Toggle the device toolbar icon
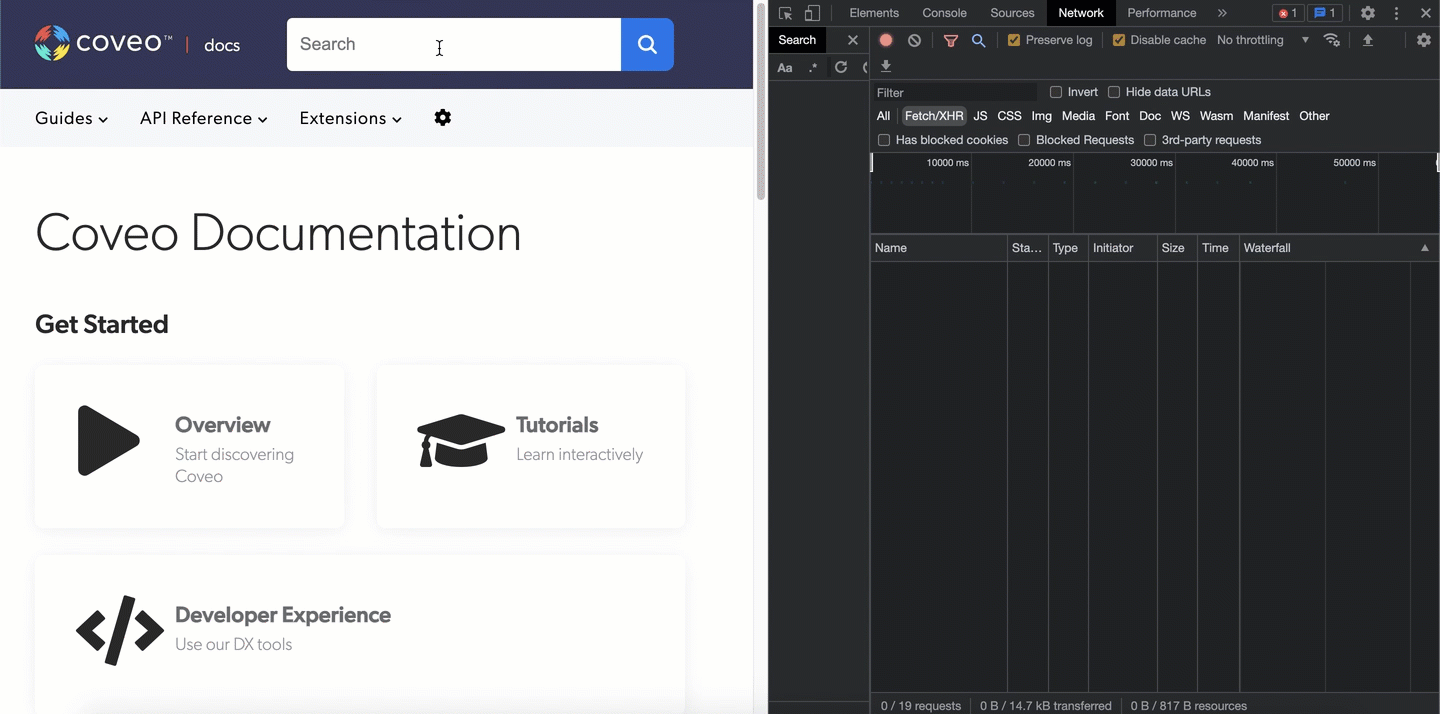This screenshot has height=714, width=1440. pyautogui.click(x=812, y=13)
